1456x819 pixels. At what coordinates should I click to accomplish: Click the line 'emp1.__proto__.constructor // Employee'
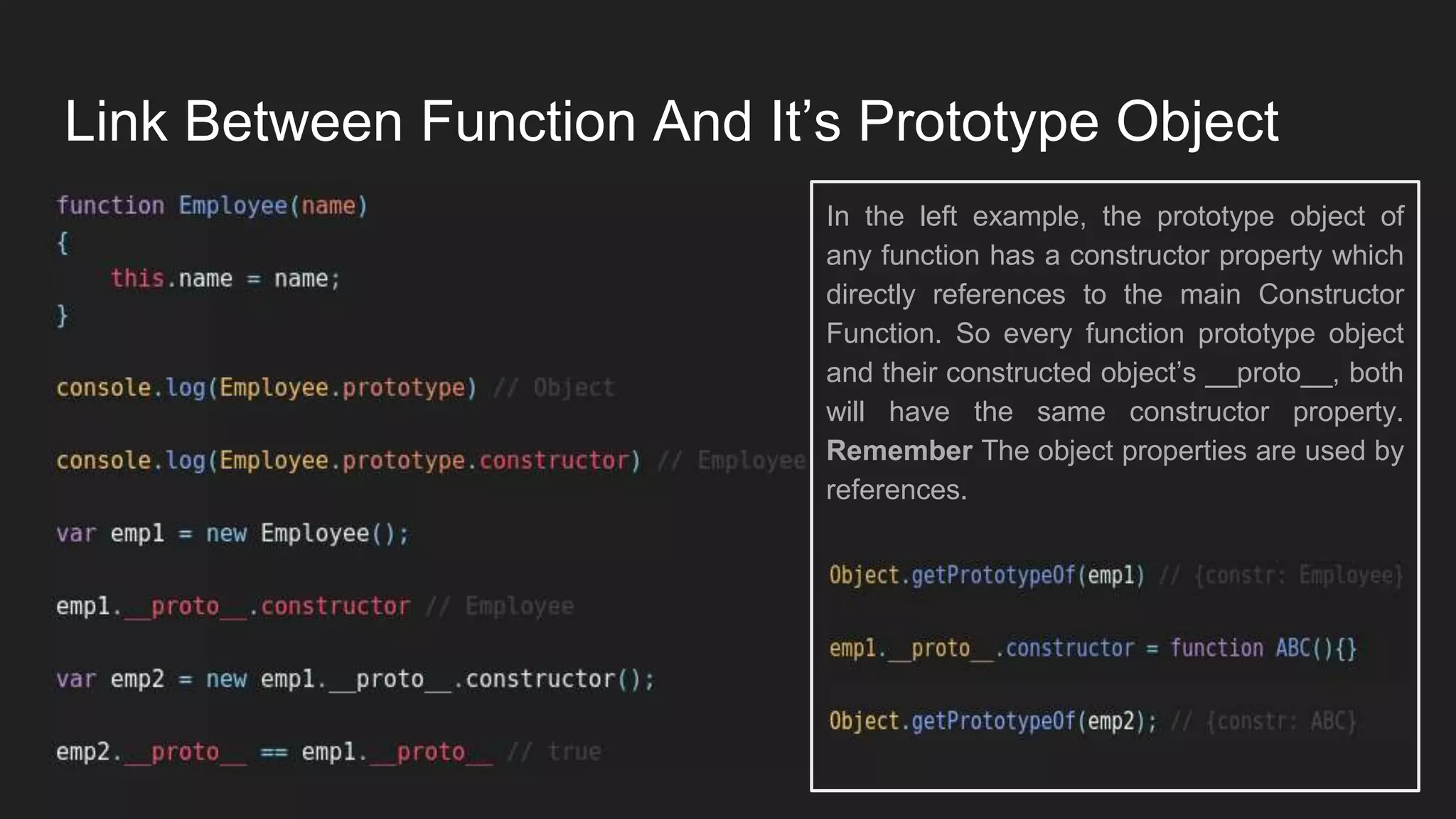click(315, 606)
